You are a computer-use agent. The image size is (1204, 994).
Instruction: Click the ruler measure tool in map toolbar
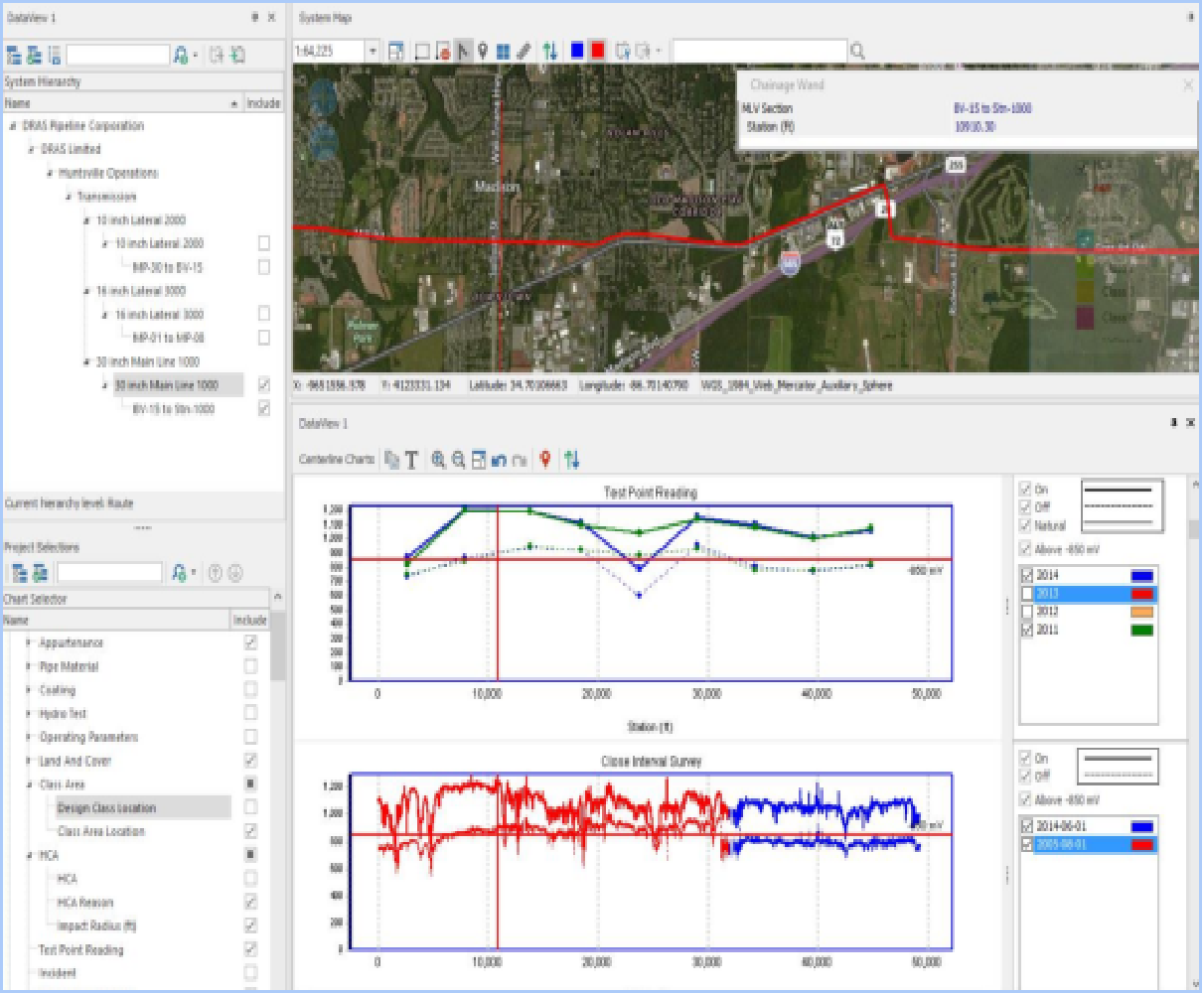coord(524,52)
